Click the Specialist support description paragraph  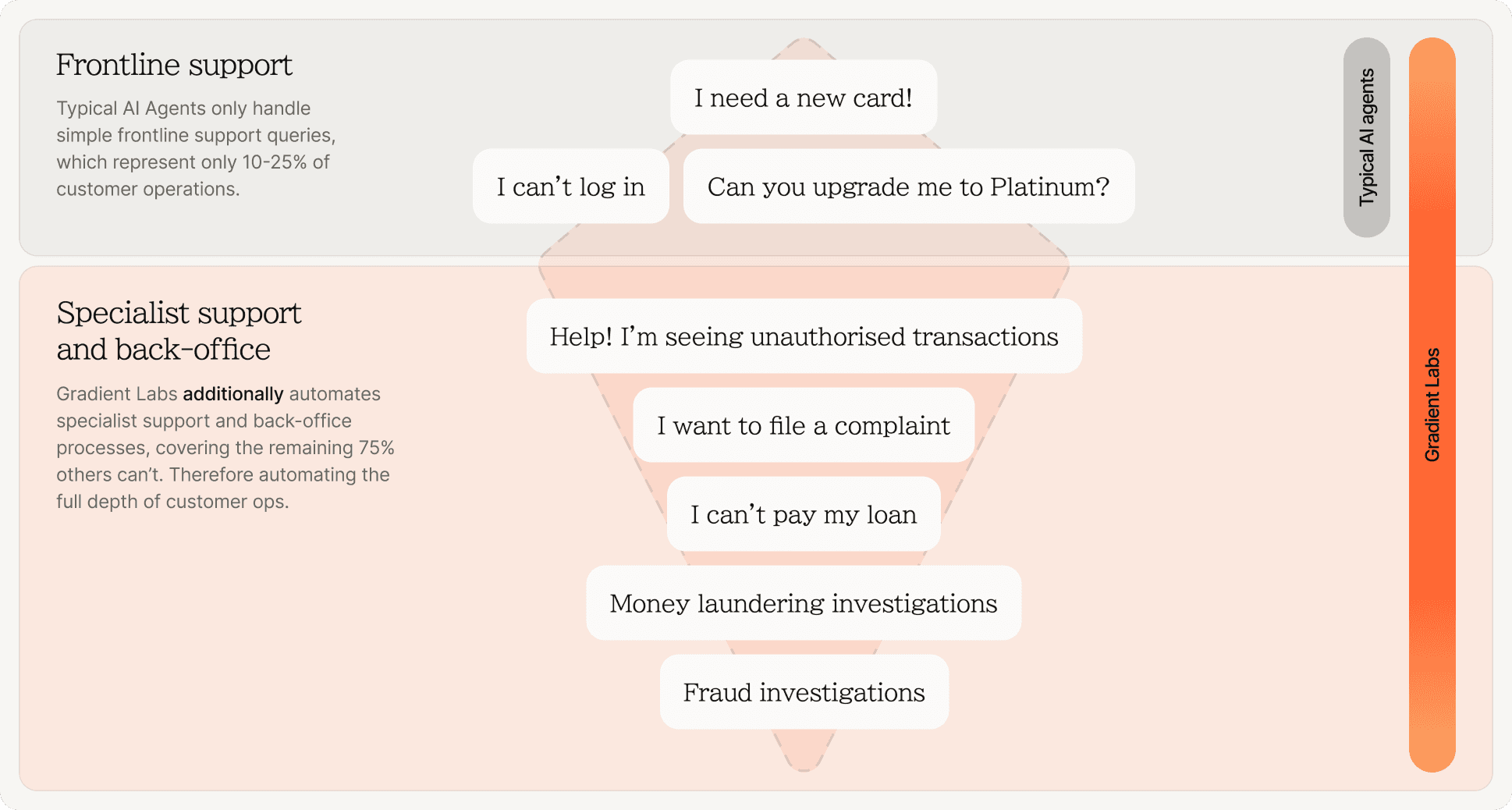tap(225, 448)
